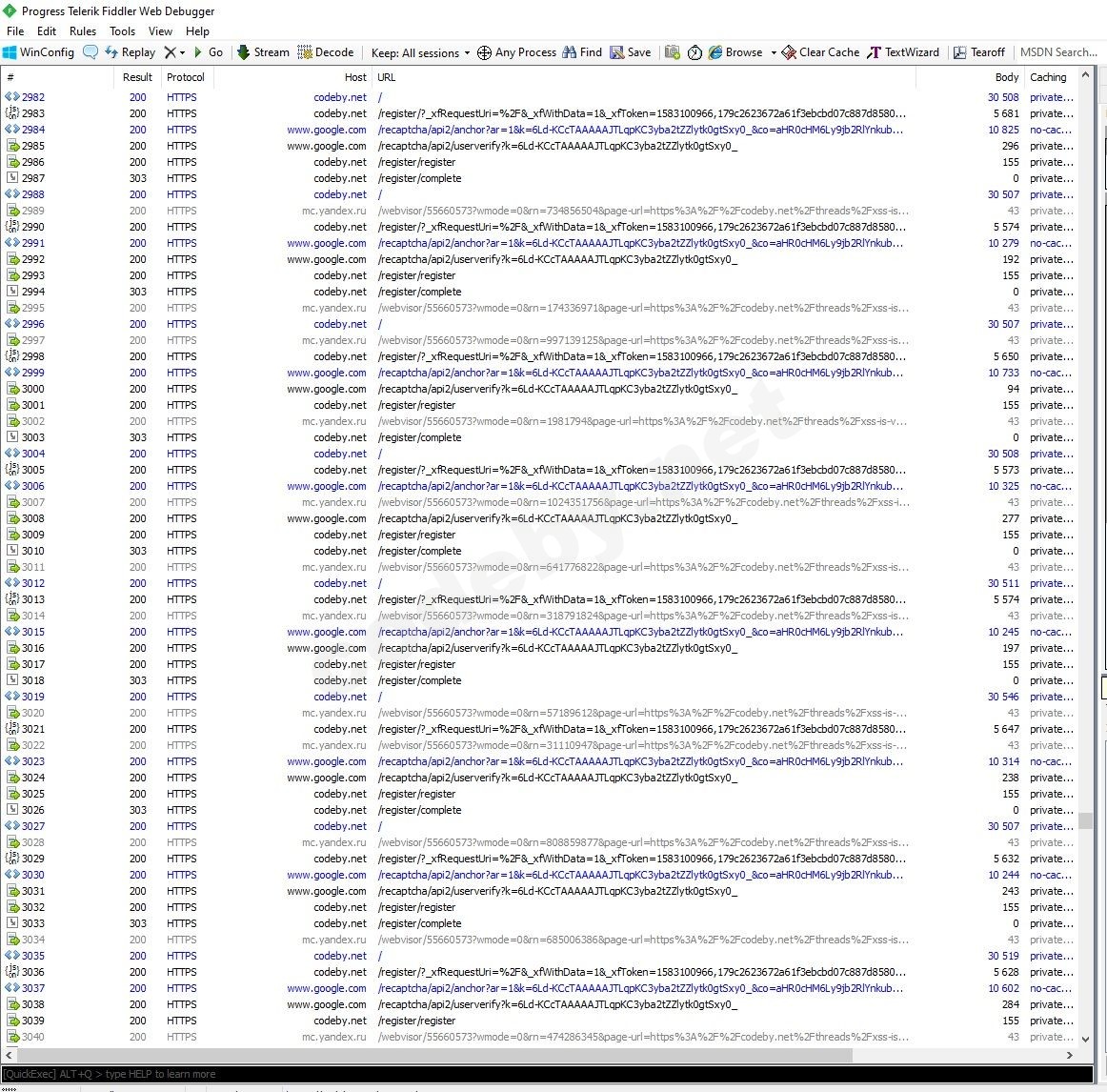Screen dimensions: 1107x1092
Task: Open the TextWizard tool
Action: point(903,52)
